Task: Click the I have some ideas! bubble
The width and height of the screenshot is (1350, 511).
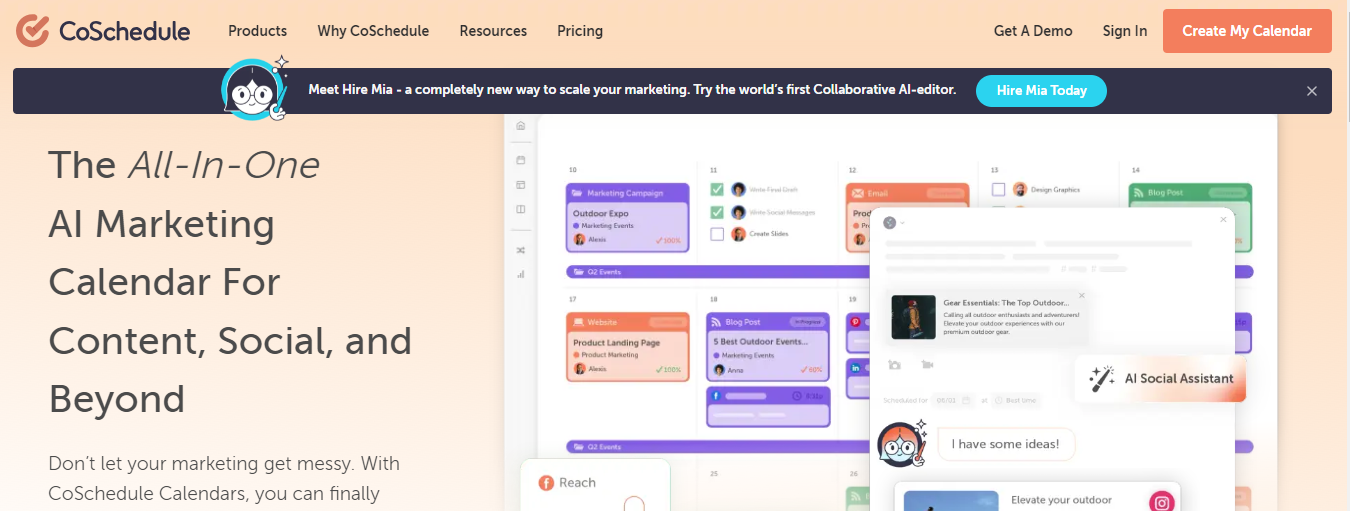Action: pyautogui.click(x=1006, y=444)
